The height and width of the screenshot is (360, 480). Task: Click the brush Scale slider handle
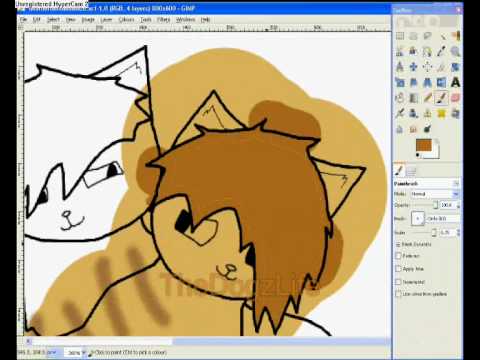pyautogui.click(x=434, y=232)
